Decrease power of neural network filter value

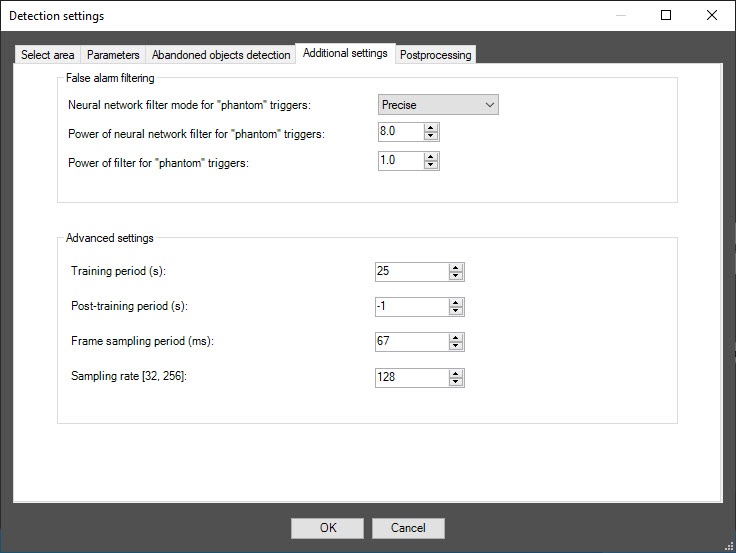point(431,136)
